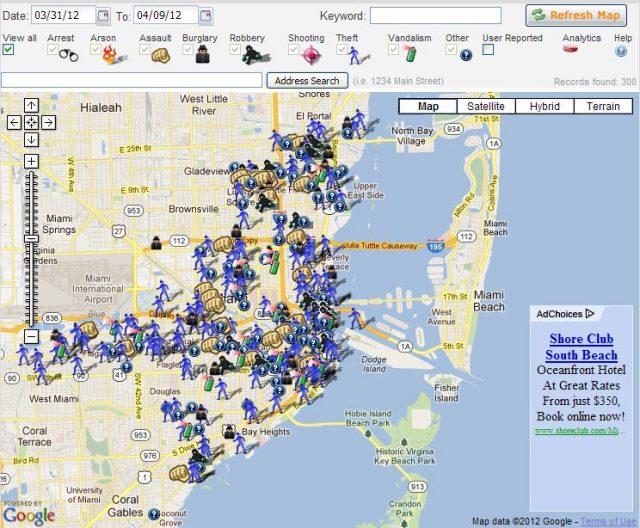Switch to Satellite view tab
Viewport: 640px width, 528px height.
(x=486, y=106)
